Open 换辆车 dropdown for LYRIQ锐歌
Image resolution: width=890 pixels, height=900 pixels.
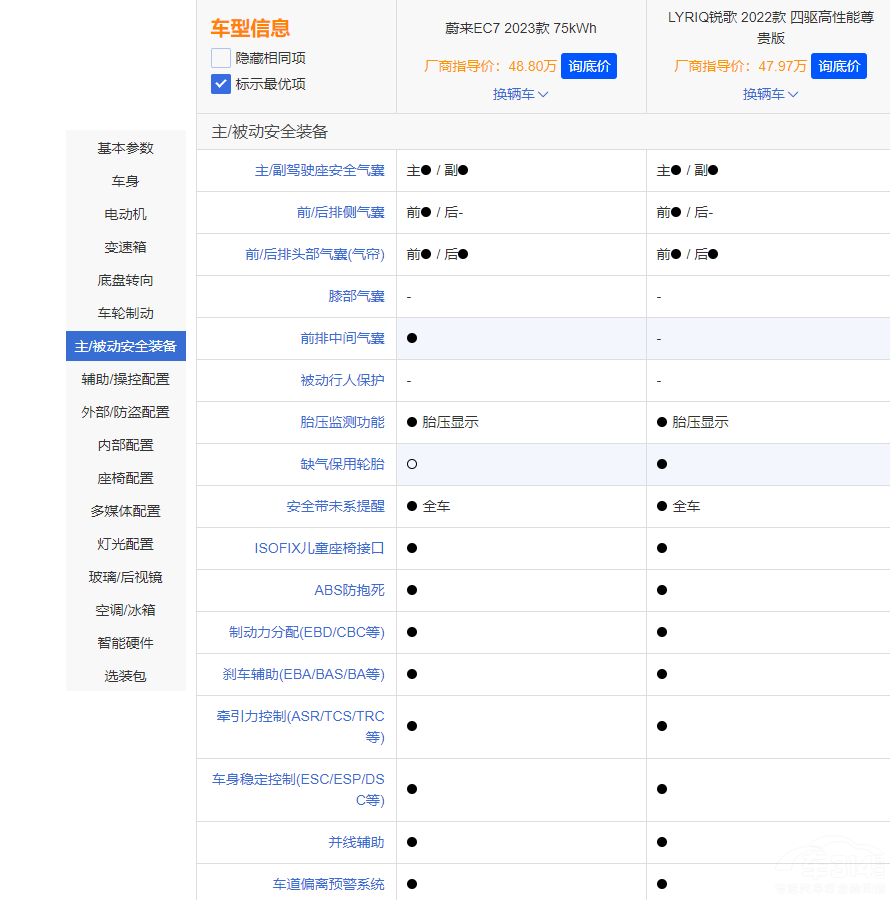[x=770, y=94]
